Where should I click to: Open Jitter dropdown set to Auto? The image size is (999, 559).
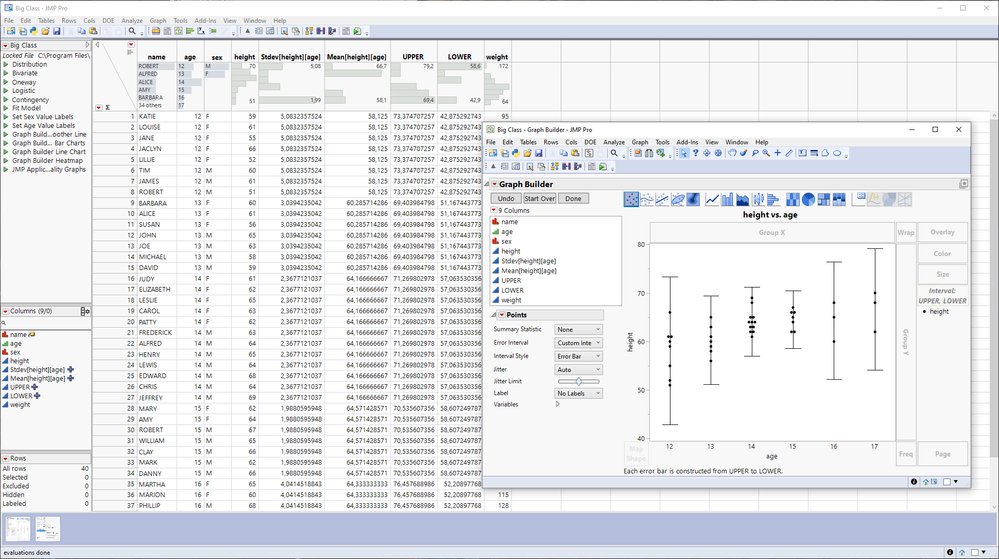pyautogui.click(x=579, y=370)
